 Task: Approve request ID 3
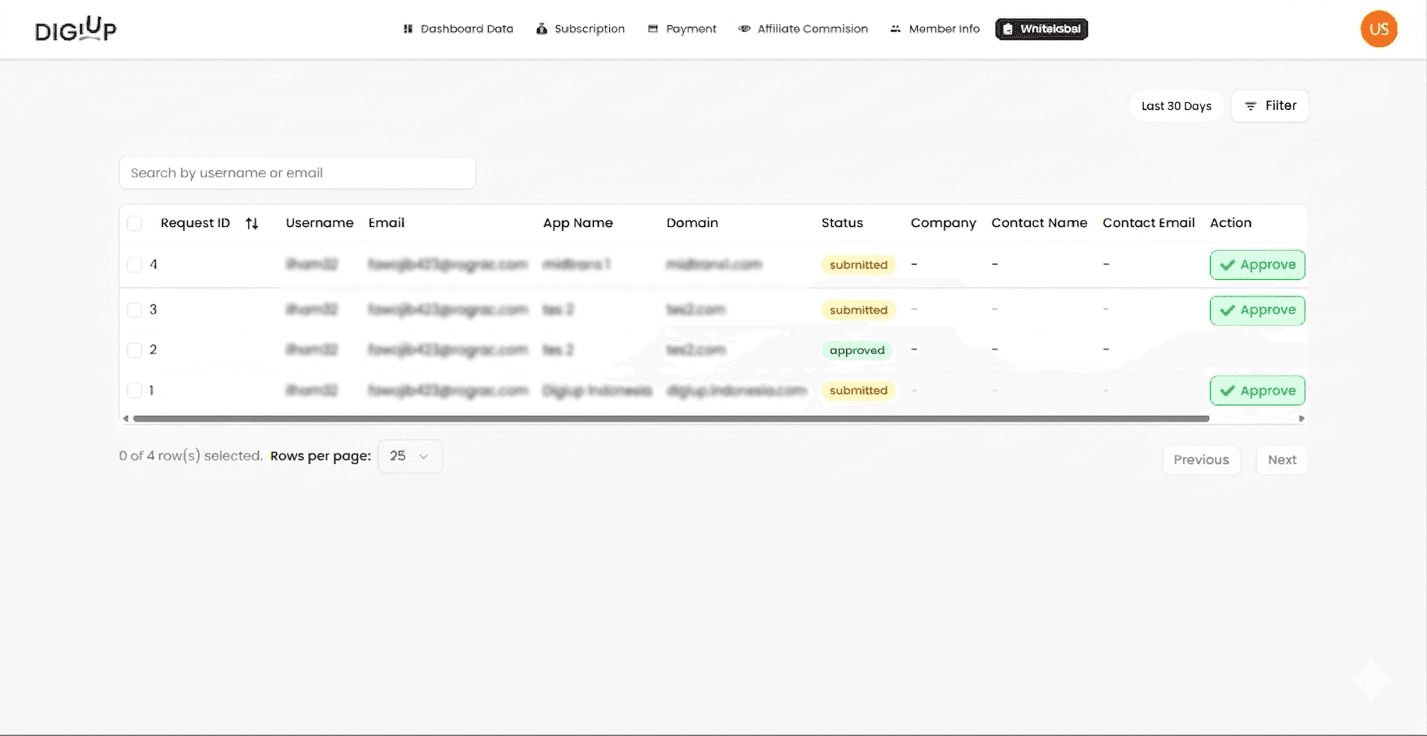tap(1257, 310)
